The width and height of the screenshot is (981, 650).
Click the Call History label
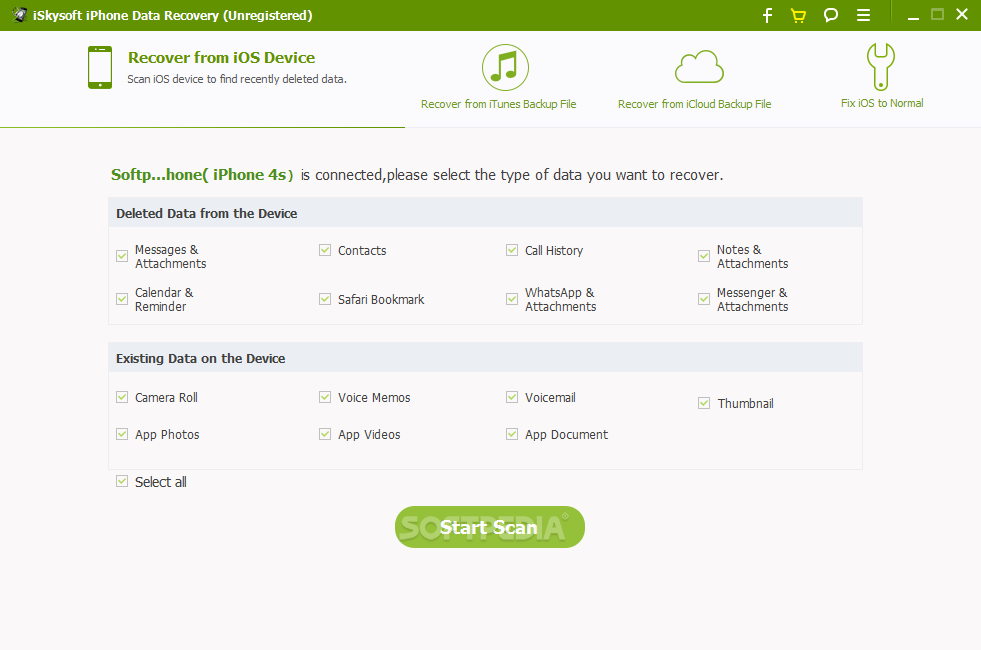pyautogui.click(x=554, y=251)
